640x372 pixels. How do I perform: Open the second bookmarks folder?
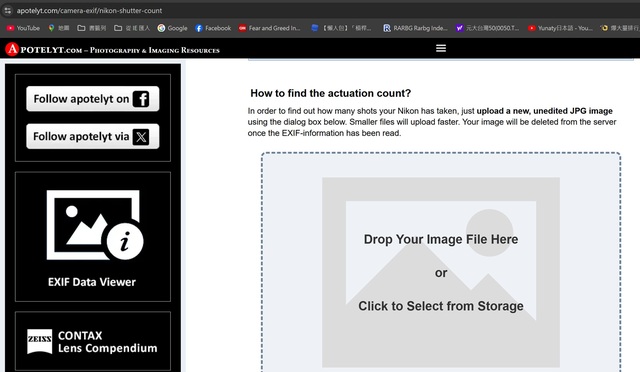pyautogui.click(x=132, y=28)
